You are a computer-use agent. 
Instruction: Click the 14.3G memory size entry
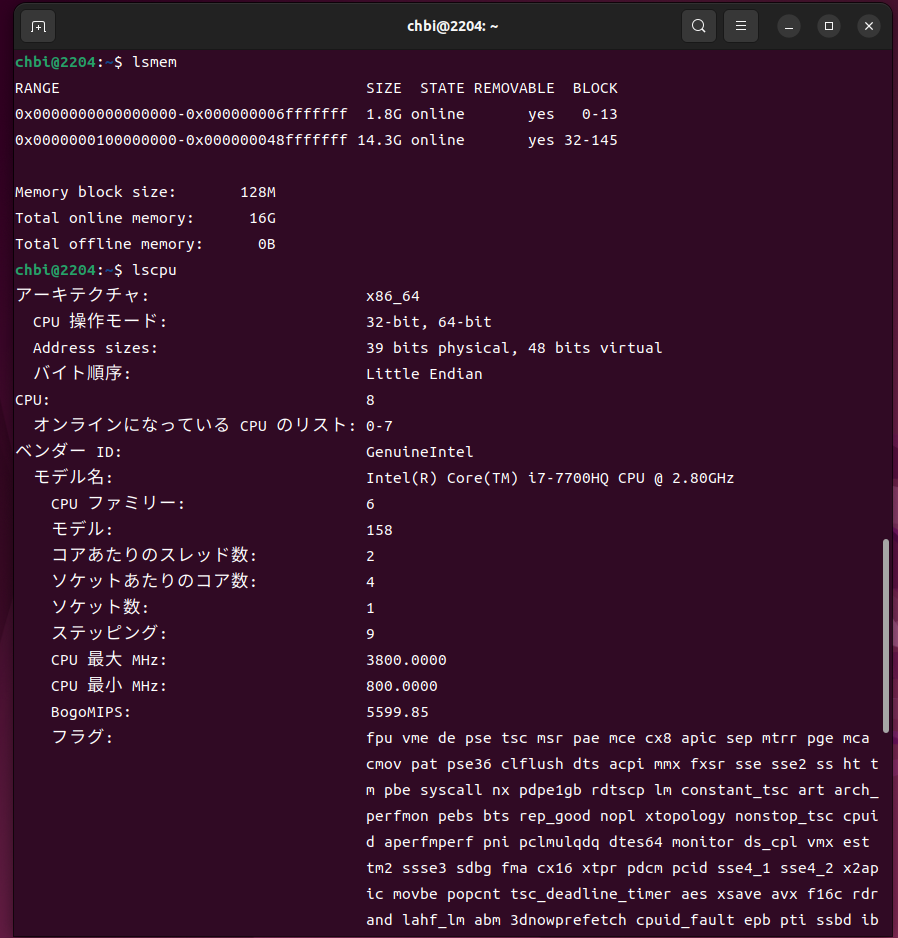click(x=379, y=140)
